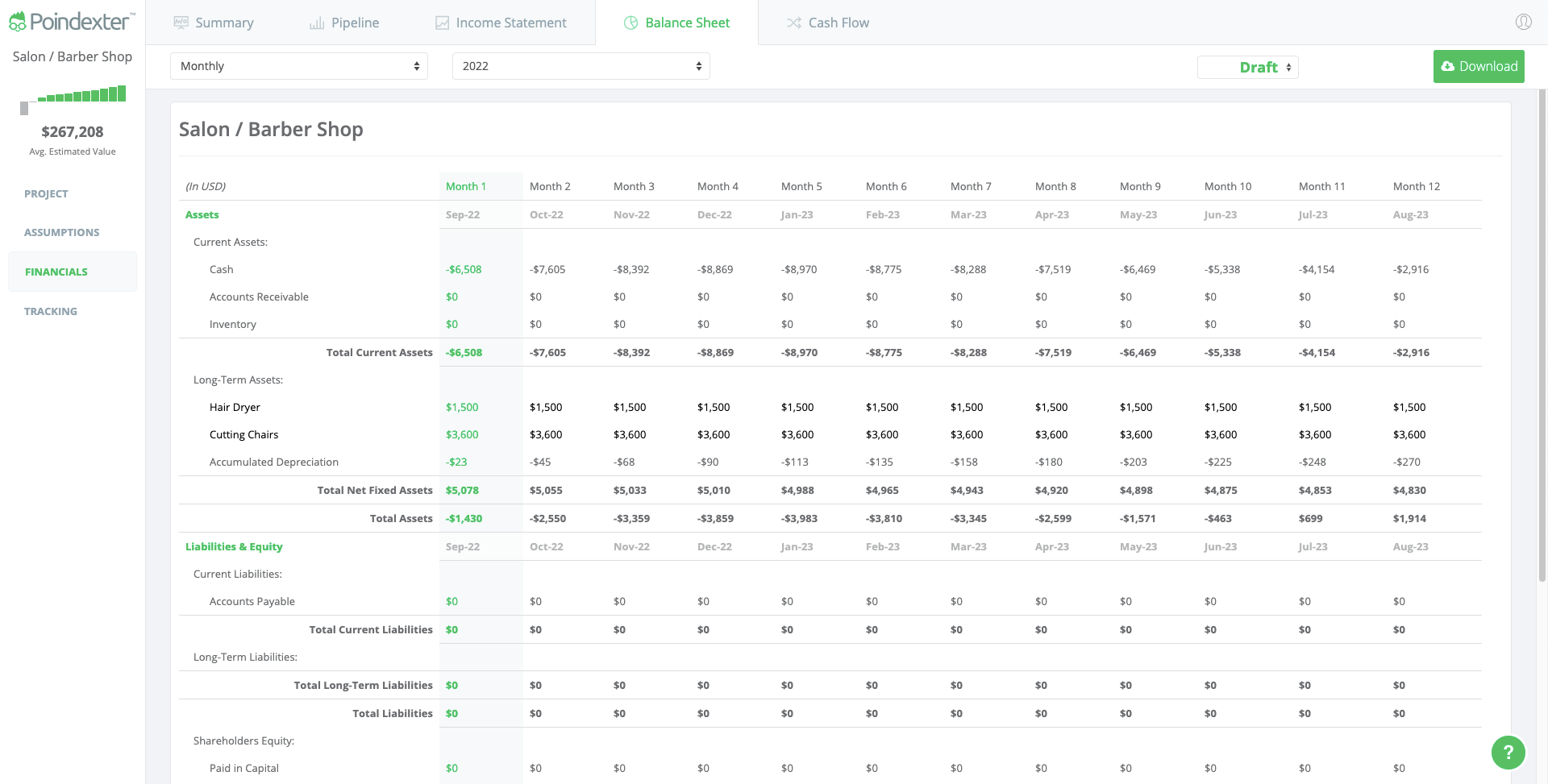
Task: Click the Accounts Payable row label
Action: [x=252, y=601]
